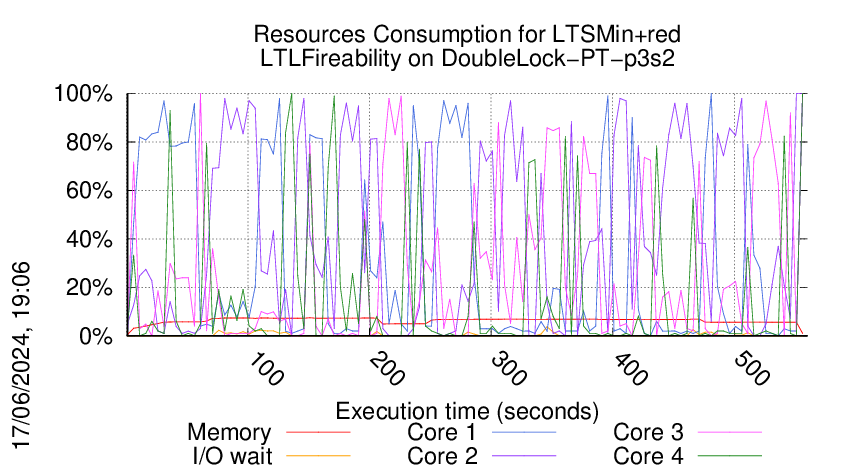Screen dimensions: 850x475
Task: Click the 100% y-axis label
Action: pyautogui.click(x=83, y=94)
